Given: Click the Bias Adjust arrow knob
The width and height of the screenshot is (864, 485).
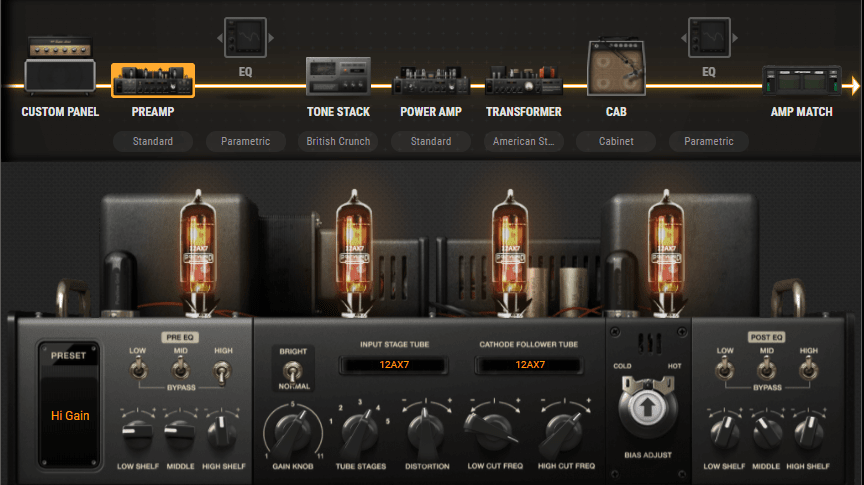Looking at the screenshot, I should 647,408.
